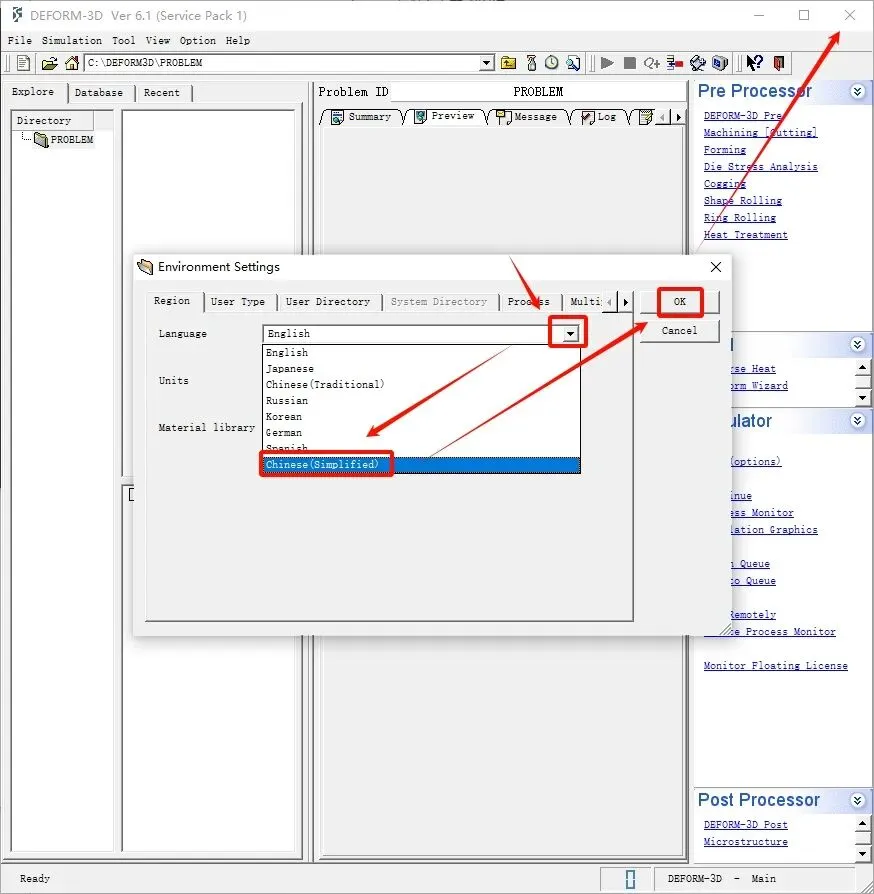Switch to the Database tab
This screenshot has width=874, height=894.
pos(99,92)
